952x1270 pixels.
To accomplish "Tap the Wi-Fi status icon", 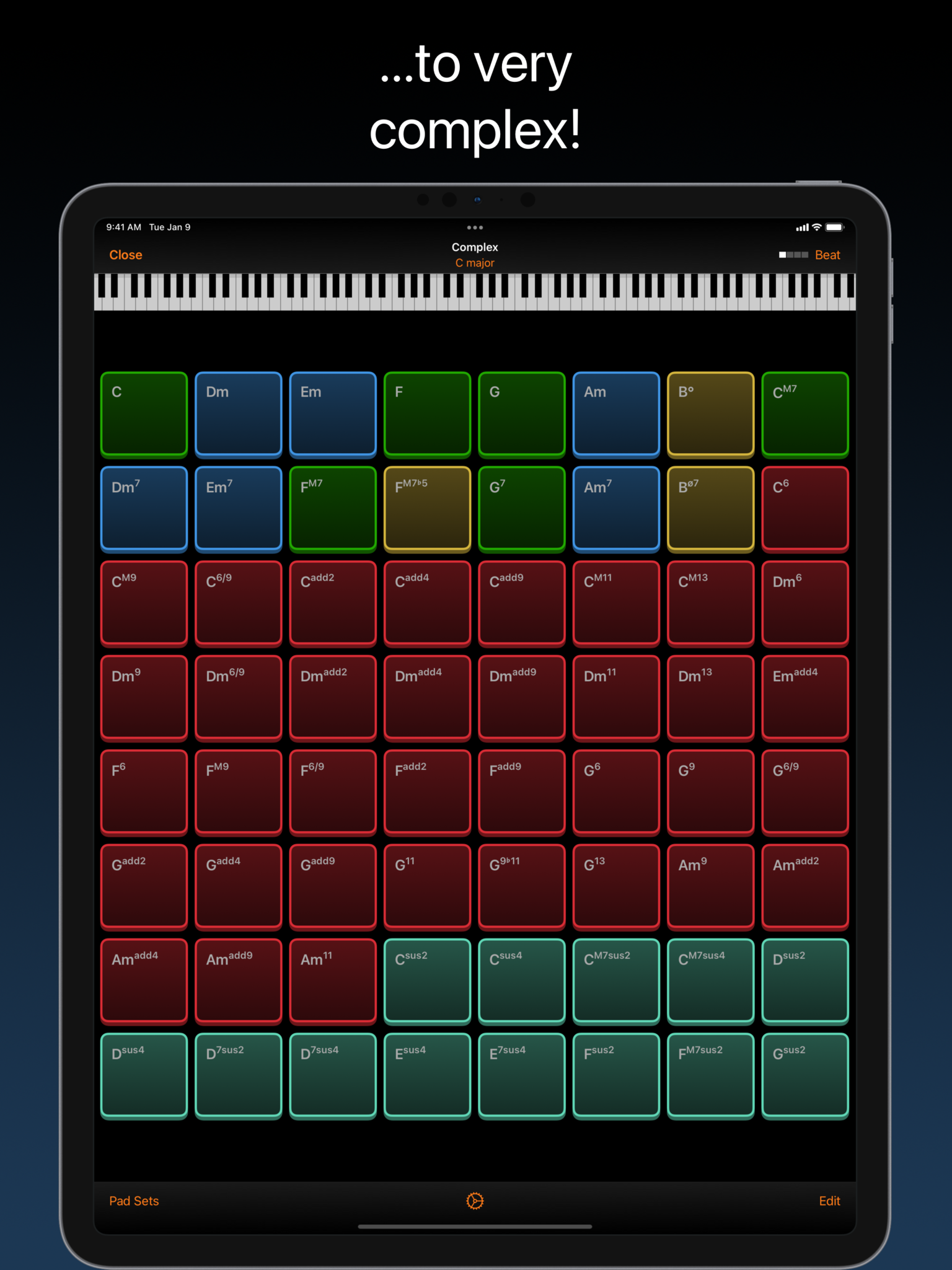I will 817,227.
